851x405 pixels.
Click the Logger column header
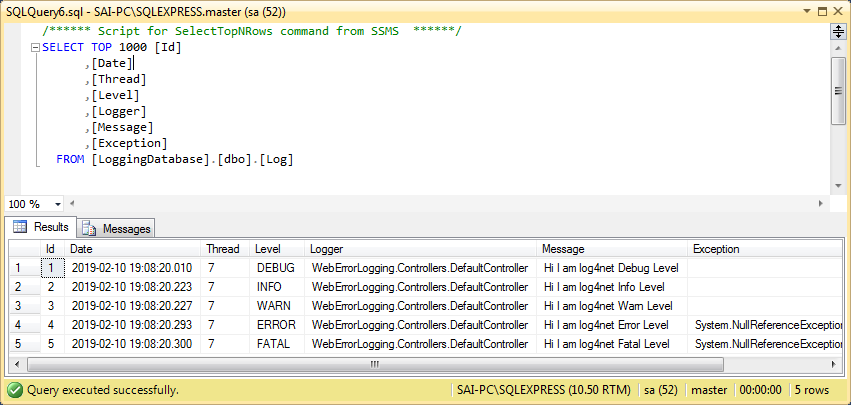pyautogui.click(x=421, y=249)
